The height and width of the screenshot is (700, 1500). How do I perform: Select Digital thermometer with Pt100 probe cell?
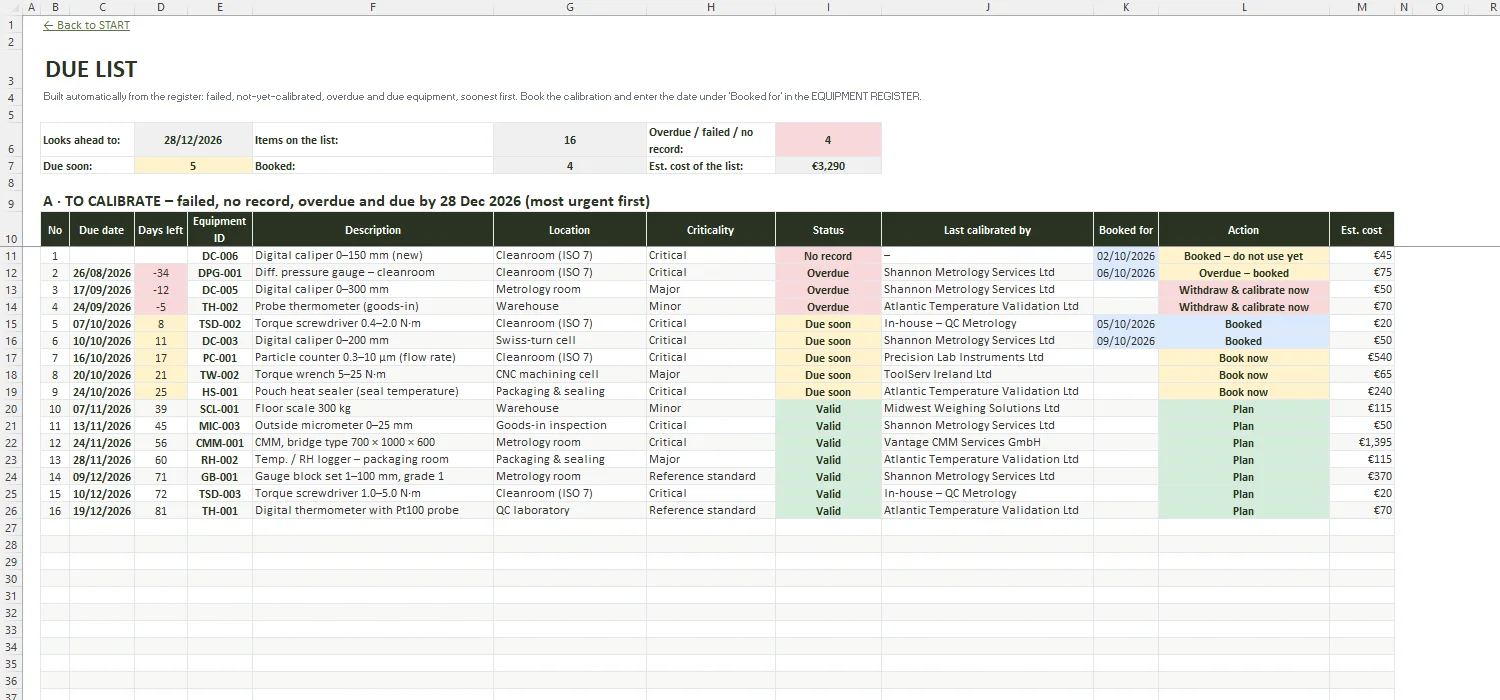click(x=373, y=511)
